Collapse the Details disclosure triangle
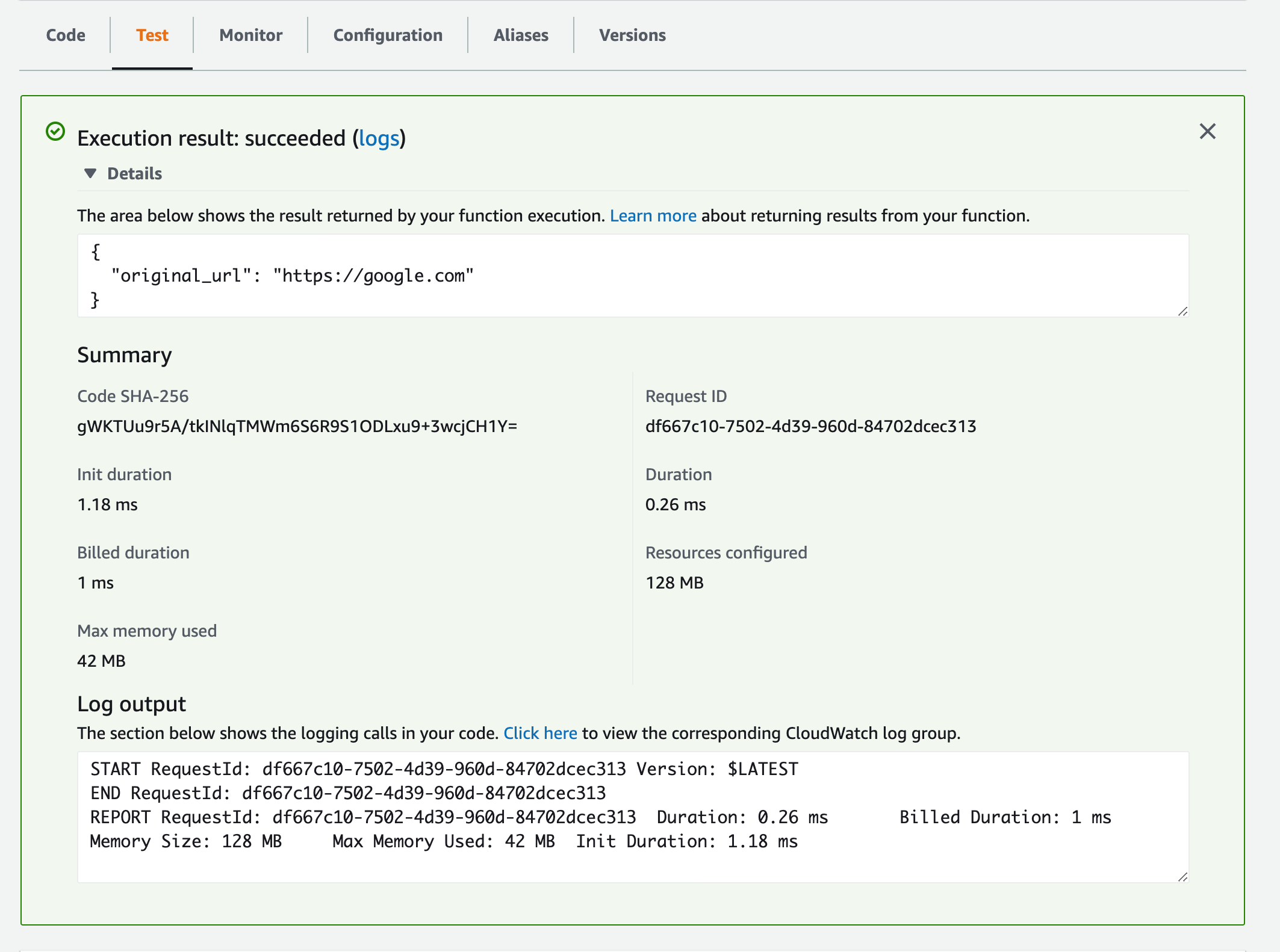The height and width of the screenshot is (952, 1280). [x=90, y=173]
